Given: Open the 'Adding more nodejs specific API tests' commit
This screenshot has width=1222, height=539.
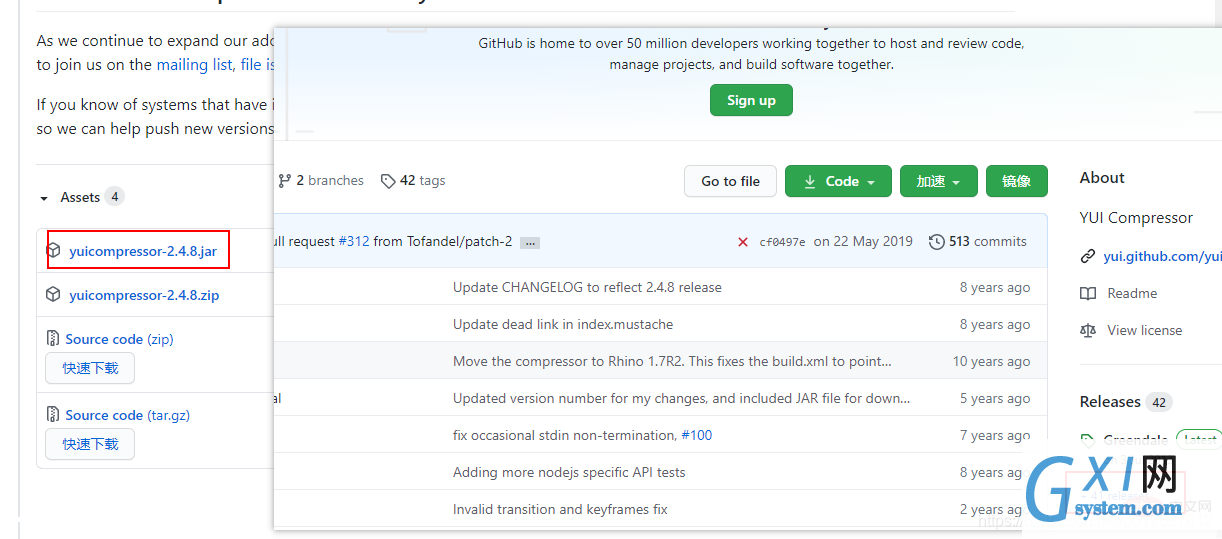Looking at the screenshot, I should (x=569, y=472).
